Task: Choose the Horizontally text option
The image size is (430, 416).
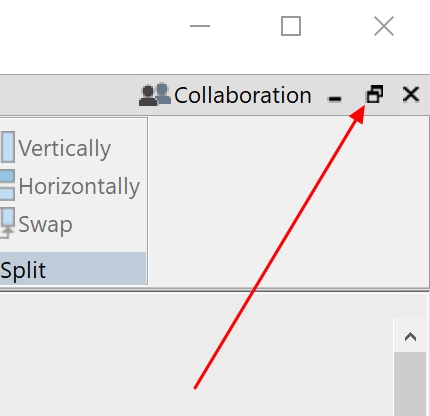Action: 79,186
